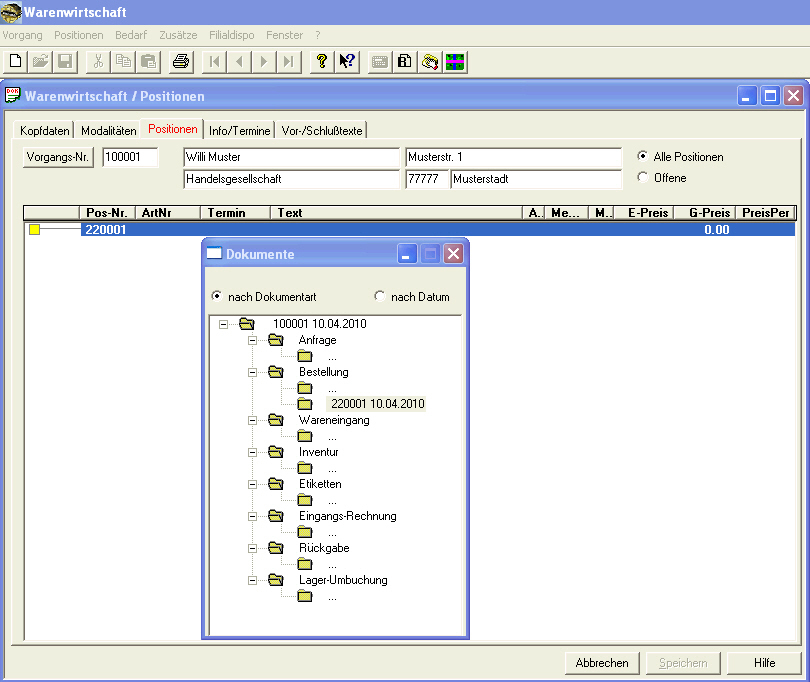The image size is (810, 682).
Task: Collapse the Lager-Umbuchung tree node
Action: pos(252,581)
